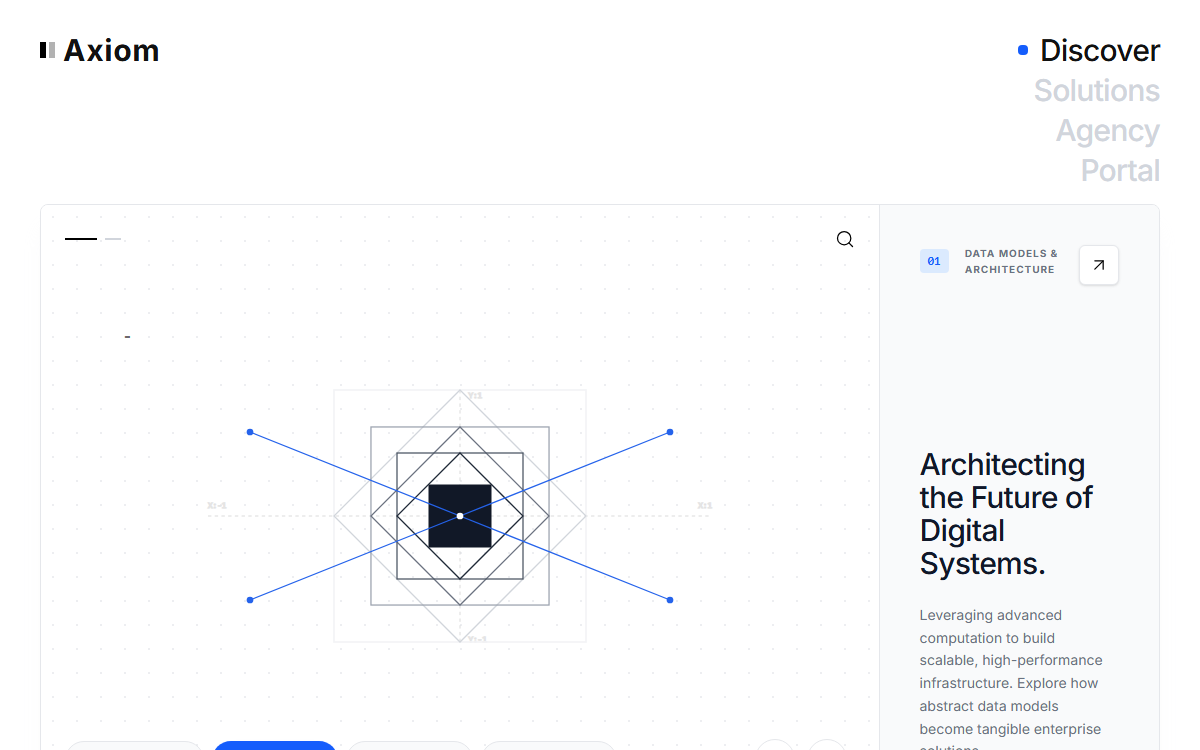The width and height of the screenshot is (1200, 750).
Task: Click the upper-right blue line endpoint
Action: (670, 432)
